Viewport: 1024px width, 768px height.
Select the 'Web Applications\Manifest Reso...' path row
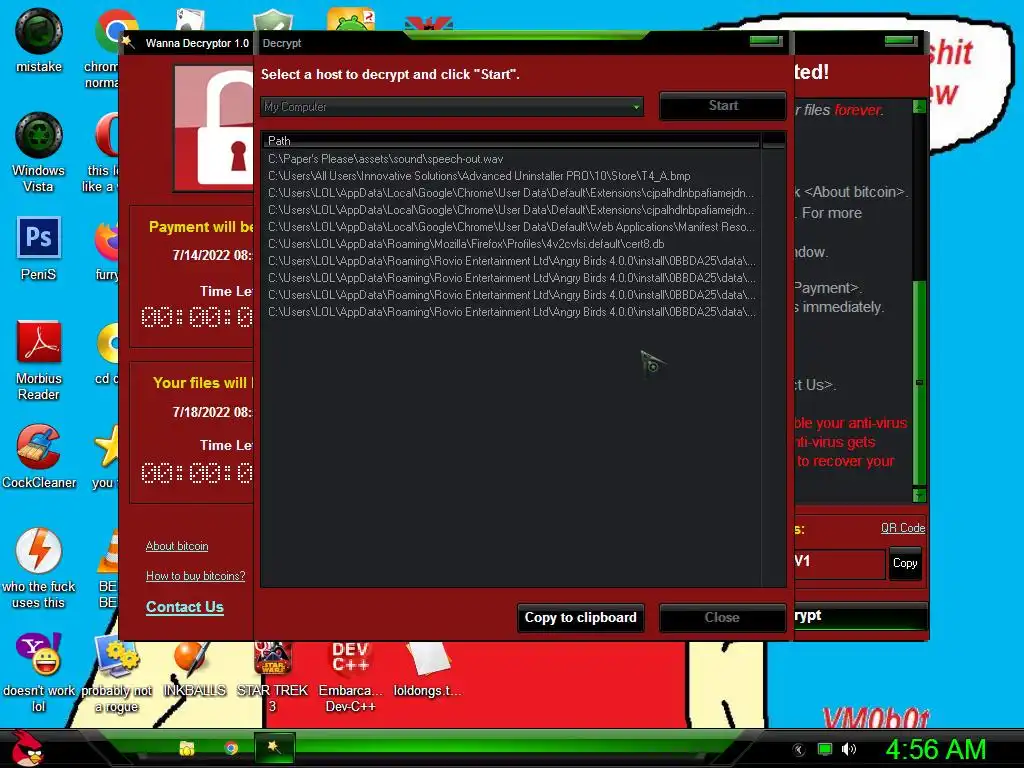click(511, 227)
